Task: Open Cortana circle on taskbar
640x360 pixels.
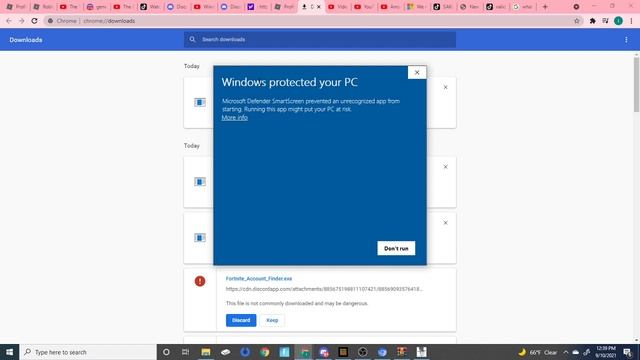Action: tap(166, 352)
